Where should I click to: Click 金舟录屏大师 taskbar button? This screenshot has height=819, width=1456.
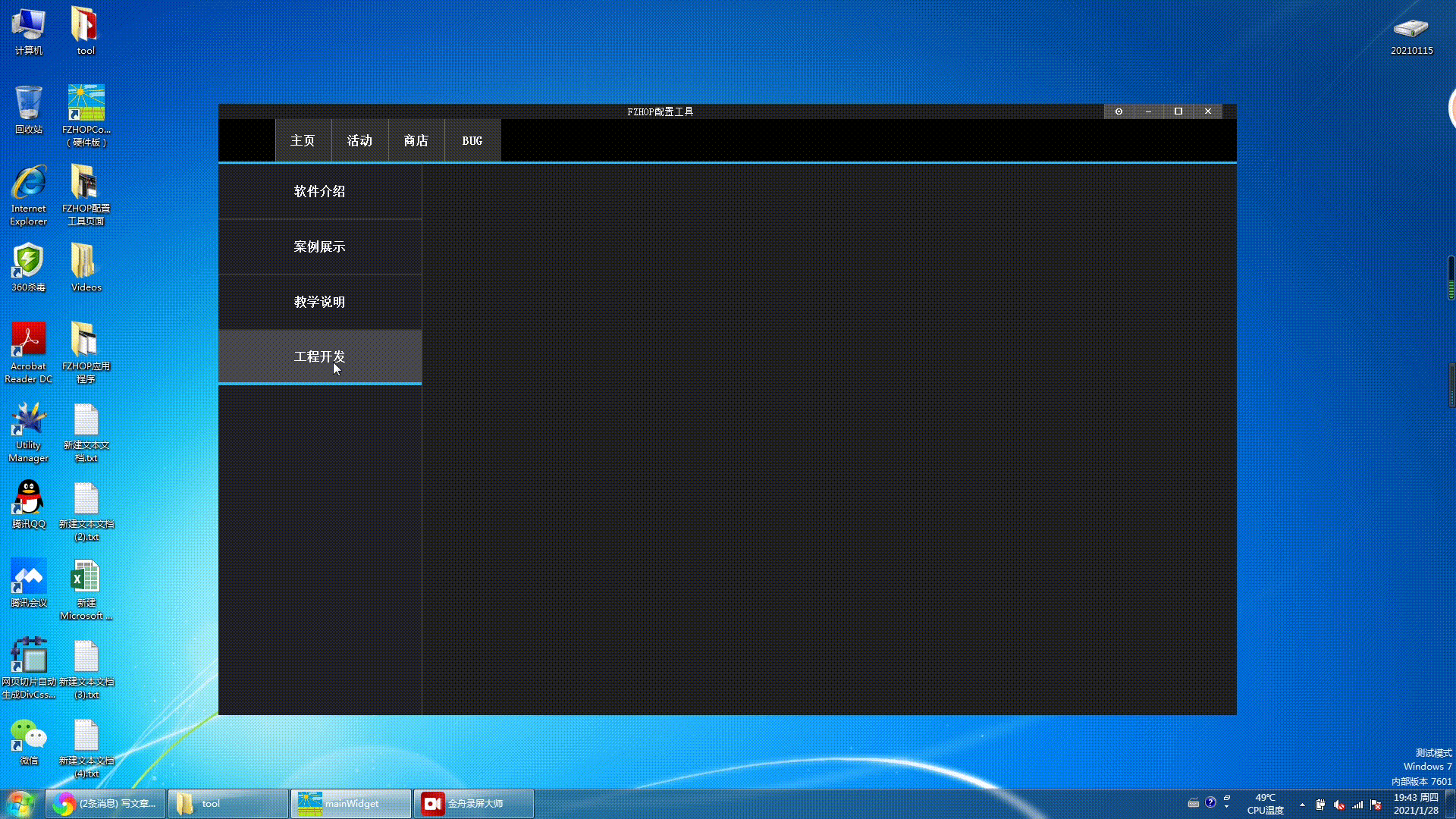coord(473,804)
